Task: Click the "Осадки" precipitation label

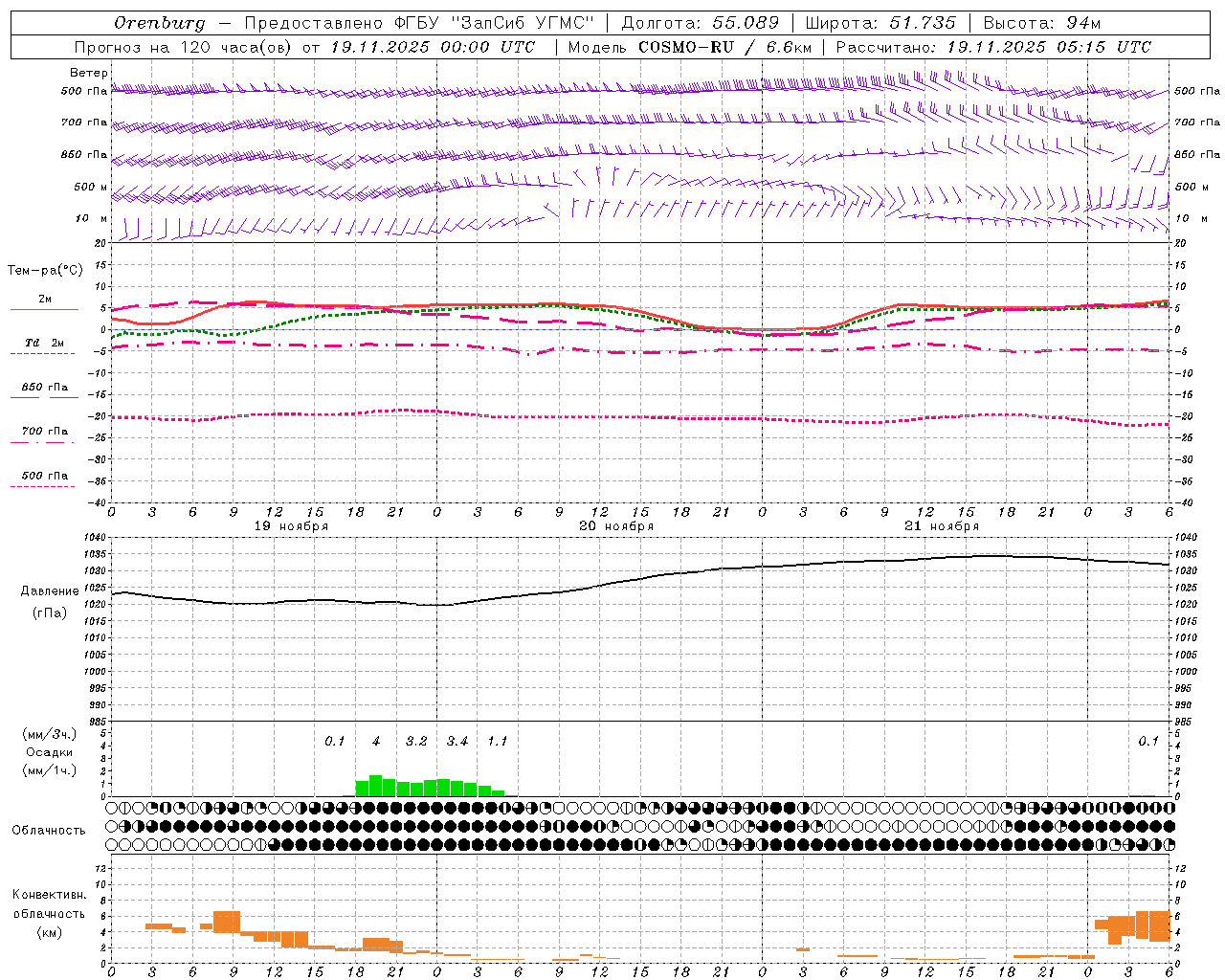Action: 50,752
